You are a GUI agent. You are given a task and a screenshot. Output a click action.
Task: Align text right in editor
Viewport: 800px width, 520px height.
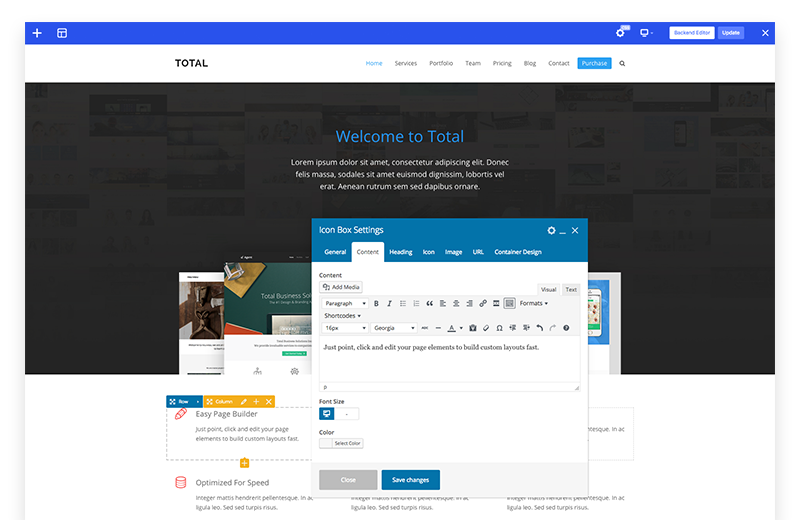(x=469, y=303)
